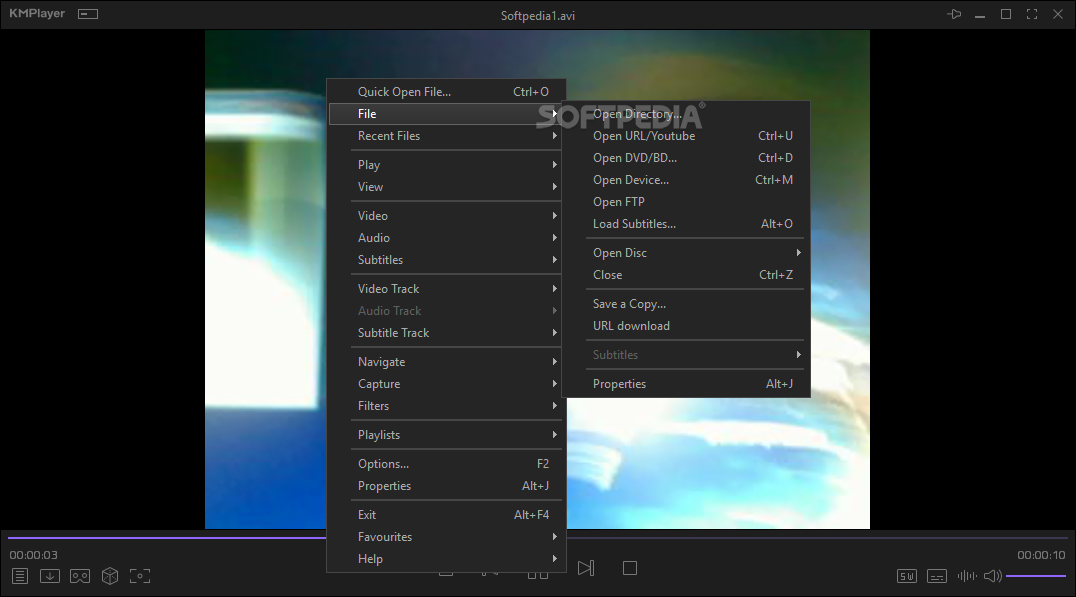The height and width of the screenshot is (597, 1076).
Task: Choose Exit from menu
Action: 446,515
